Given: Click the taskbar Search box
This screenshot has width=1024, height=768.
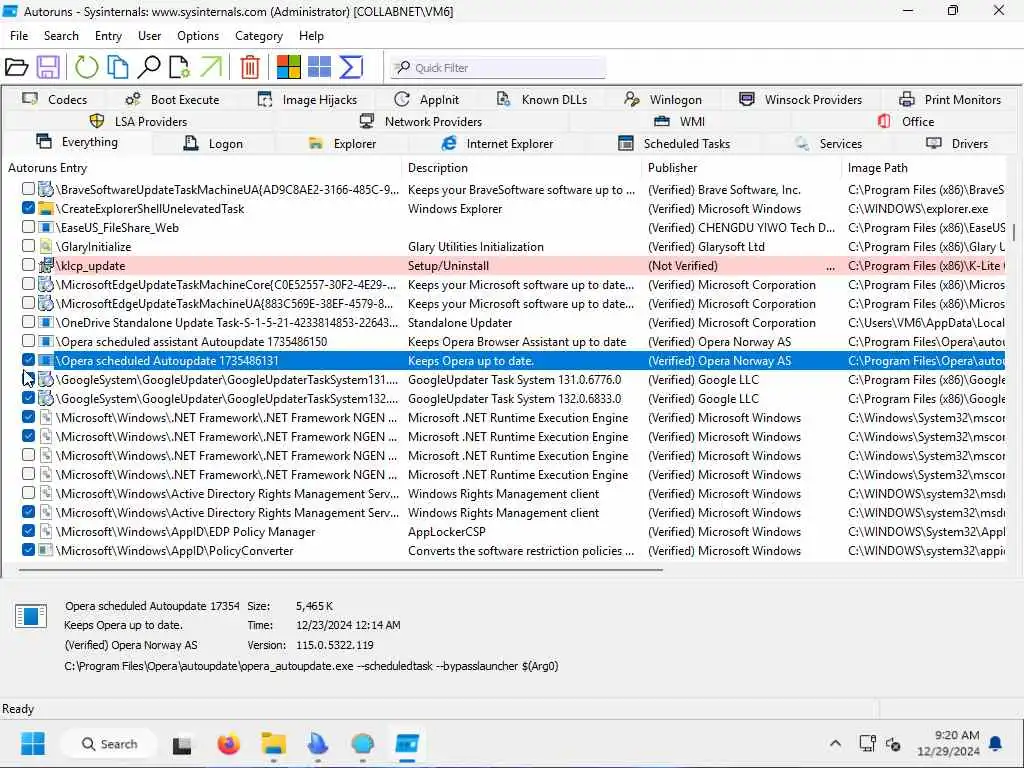Looking at the screenshot, I should 109,744.
